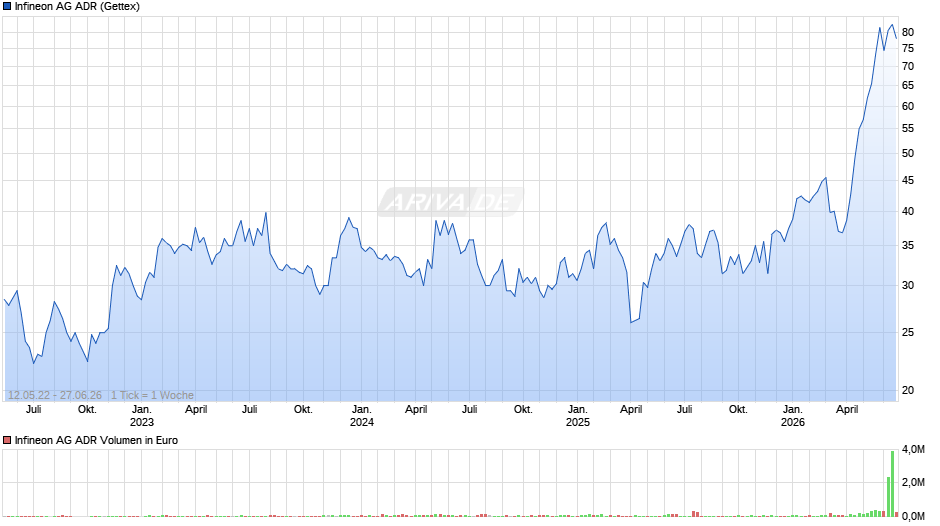Click the 'Infineon AG ADR Volumen in Euro' label
This screenshot has height=526, width=940.
pyautogui.click(x=97, y=440)
